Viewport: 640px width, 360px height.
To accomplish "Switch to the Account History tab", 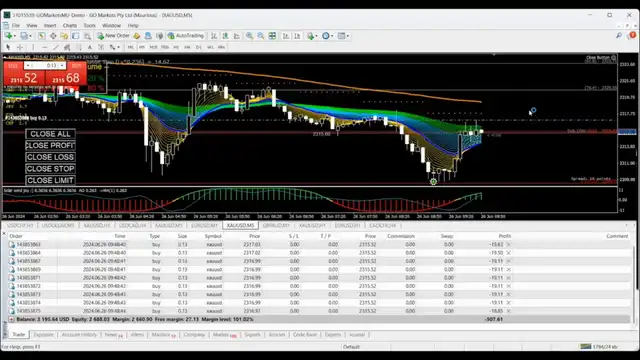I will coord(79,335).
